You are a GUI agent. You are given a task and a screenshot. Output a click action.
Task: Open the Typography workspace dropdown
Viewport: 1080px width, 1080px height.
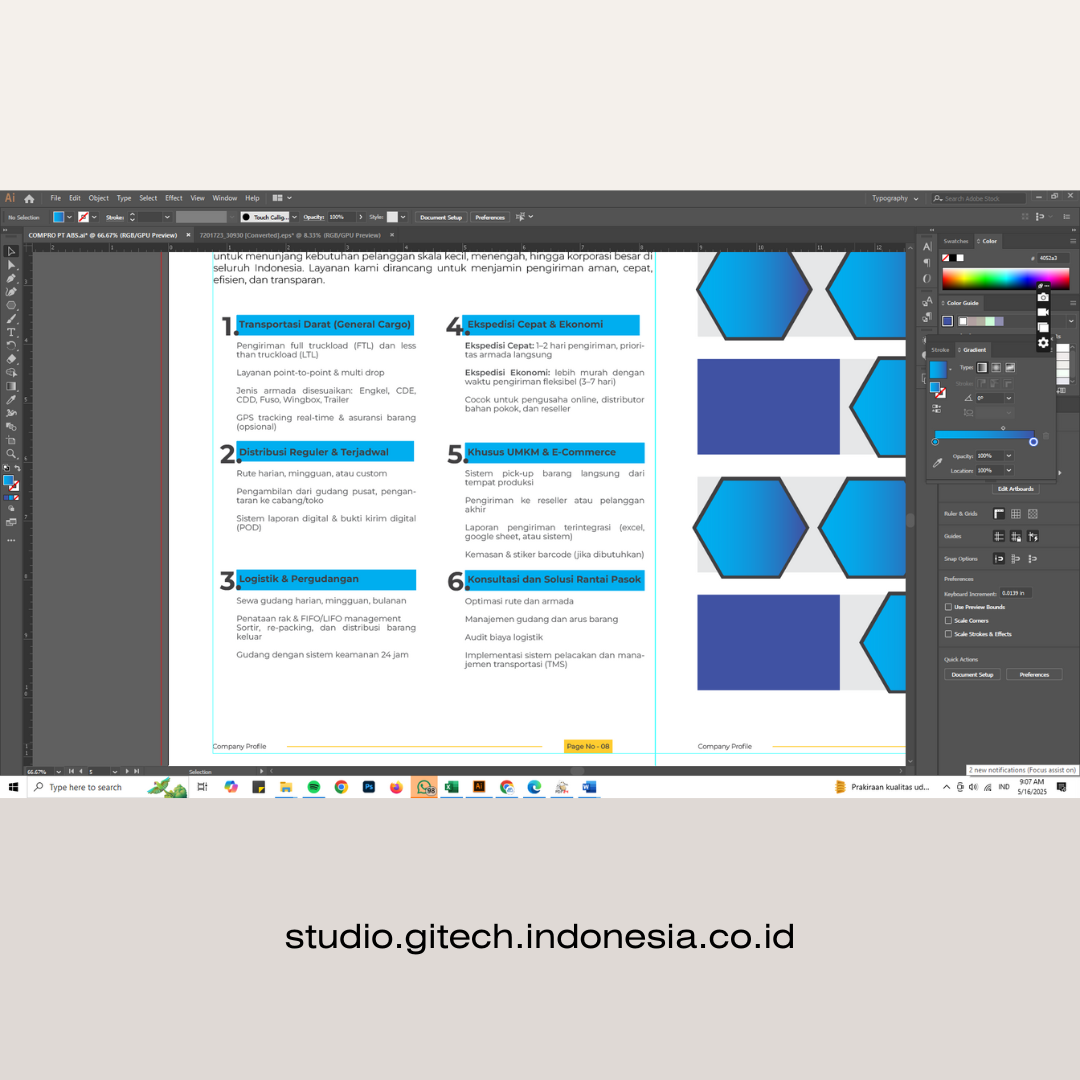coord(894,198)
